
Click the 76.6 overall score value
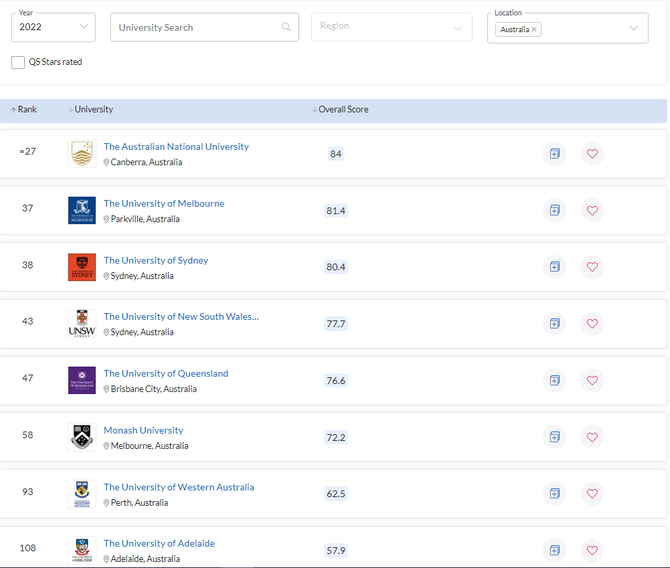(x=336, y=380)
